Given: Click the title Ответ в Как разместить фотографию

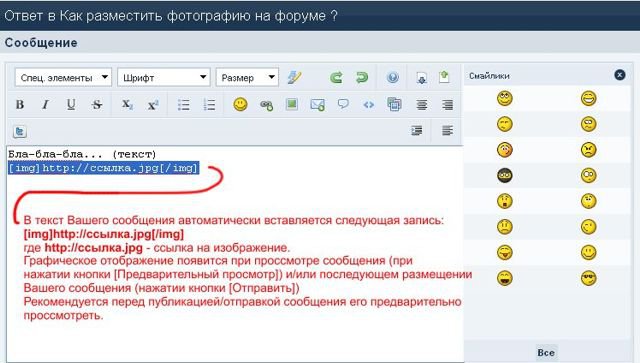Looking at the screenshot, I should click(x=171, y=16).
